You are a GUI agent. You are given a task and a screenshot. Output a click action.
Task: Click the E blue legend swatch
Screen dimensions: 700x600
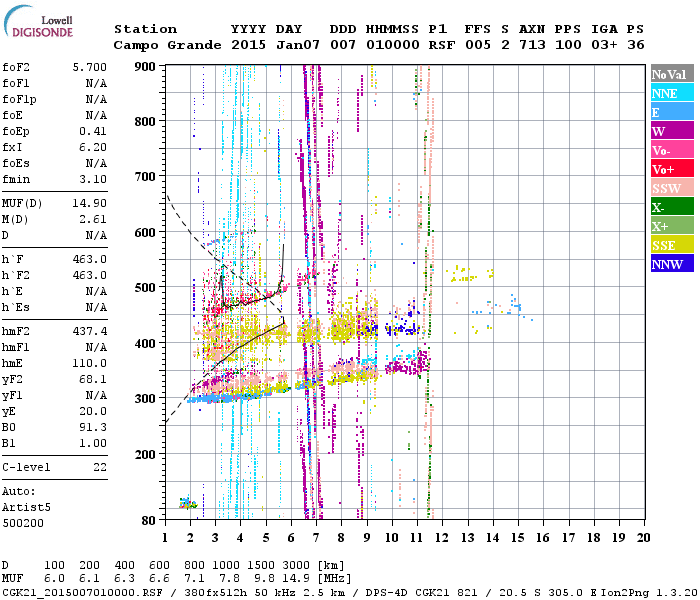coord(672,112)
